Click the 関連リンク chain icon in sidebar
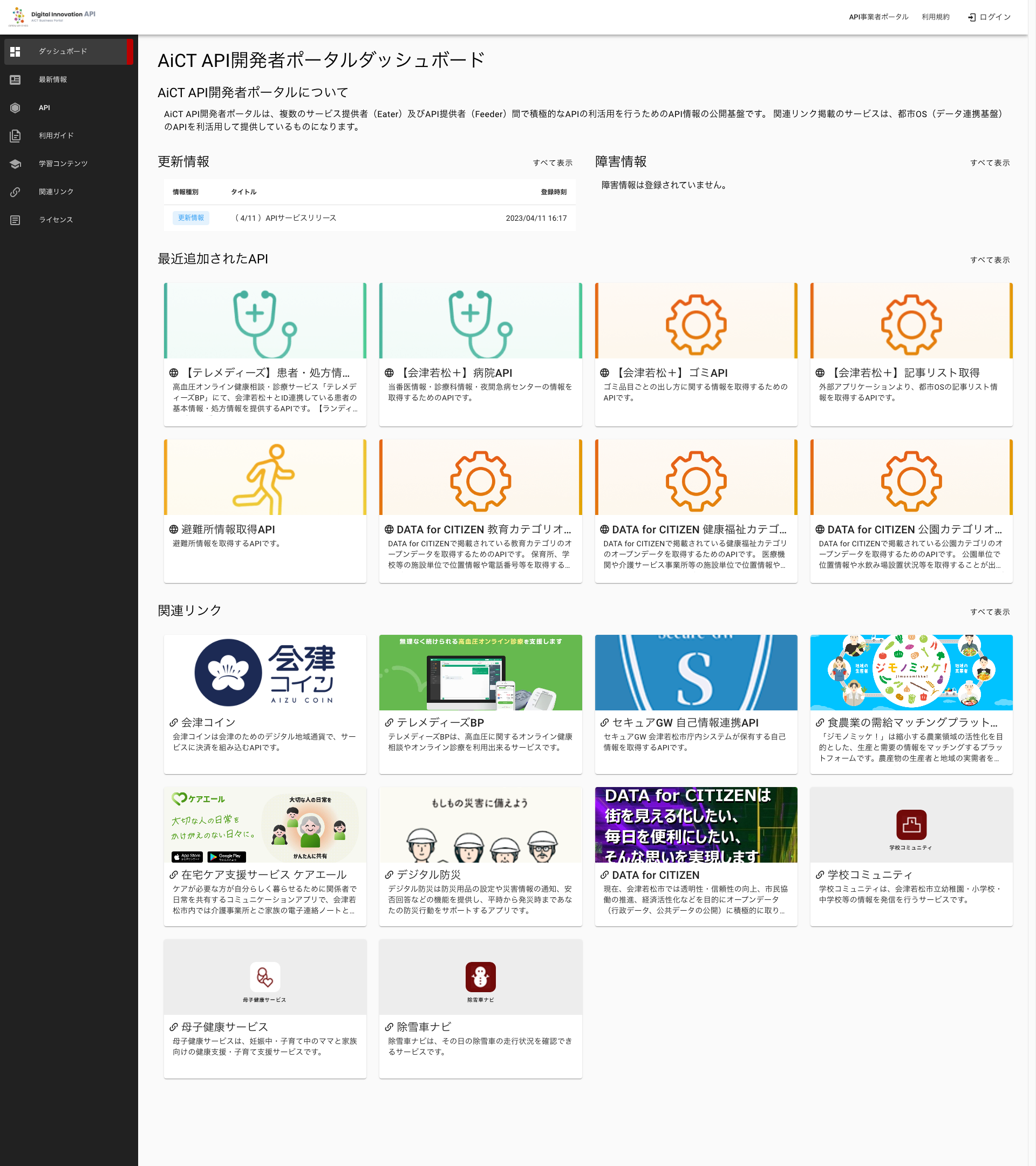Viewport: 1036px width, 1166px height. [x=16, y=192]
